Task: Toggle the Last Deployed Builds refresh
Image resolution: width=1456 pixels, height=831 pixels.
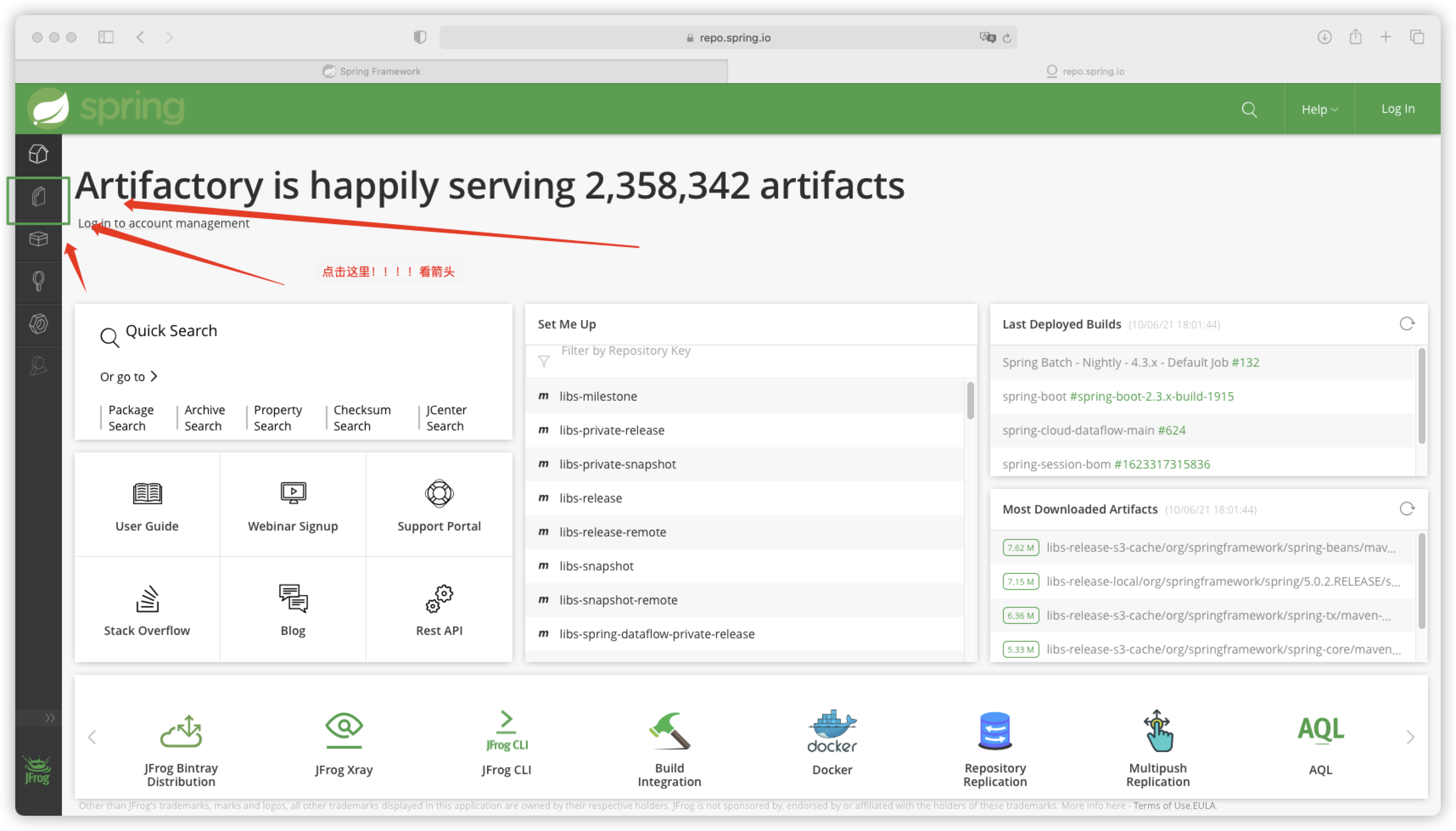Action: click(x=1406, y=323)
